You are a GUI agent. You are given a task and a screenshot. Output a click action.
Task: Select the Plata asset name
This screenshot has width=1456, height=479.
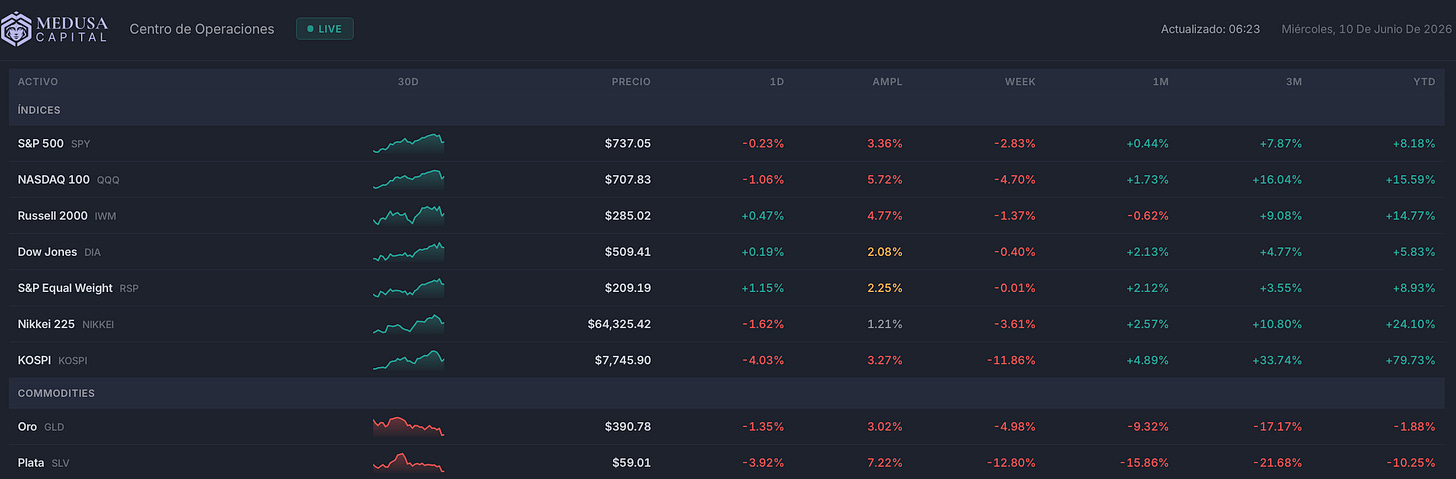32,462
